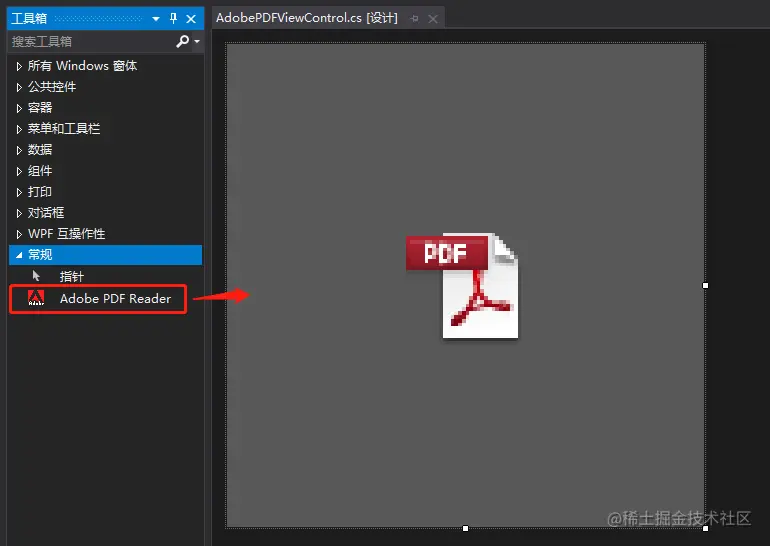Expand the 打印 group arrow
This screenshot has width=770, height=546.
(x=19, y=192)
